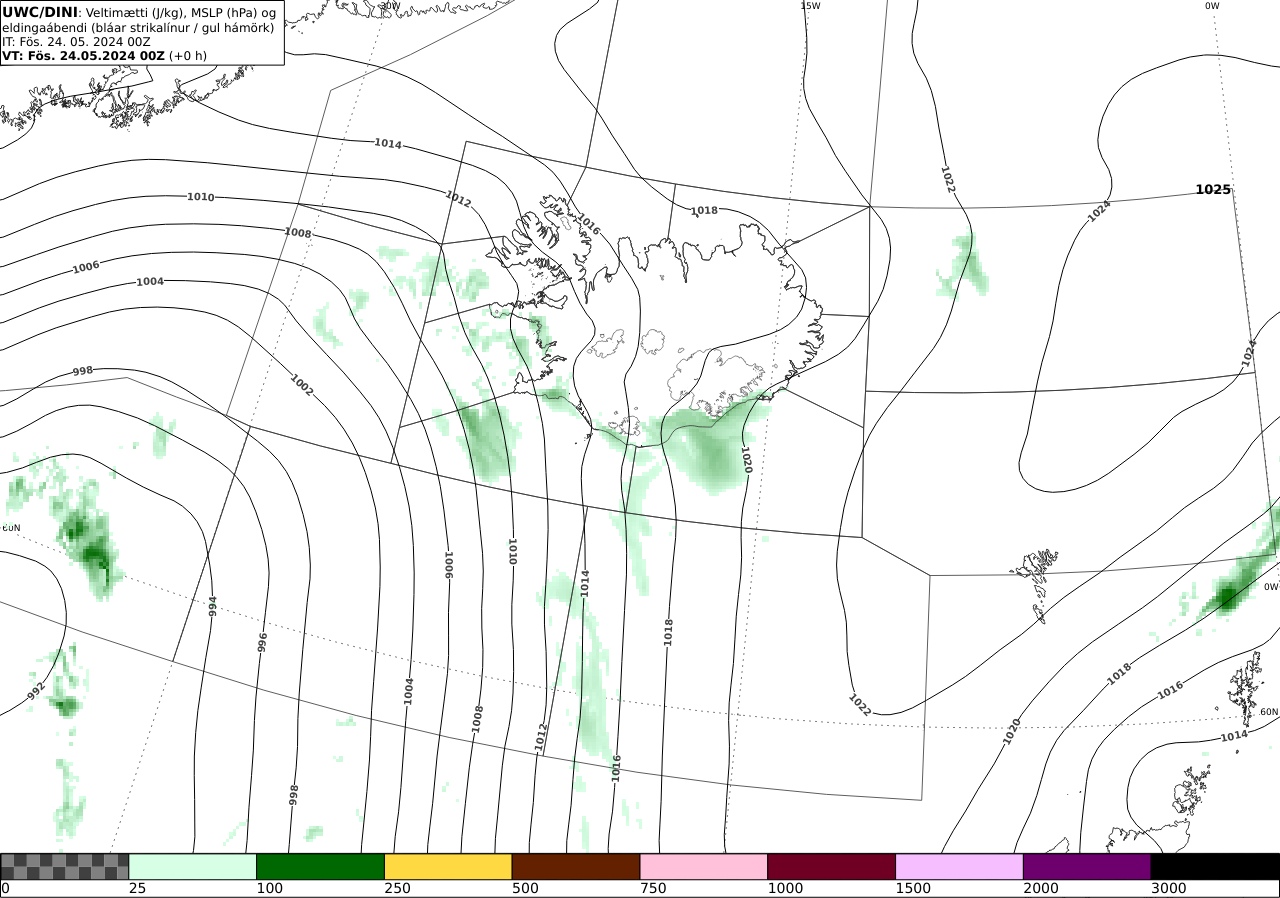Pick the dark green 100–250 legend swatch

pos(321,866)
